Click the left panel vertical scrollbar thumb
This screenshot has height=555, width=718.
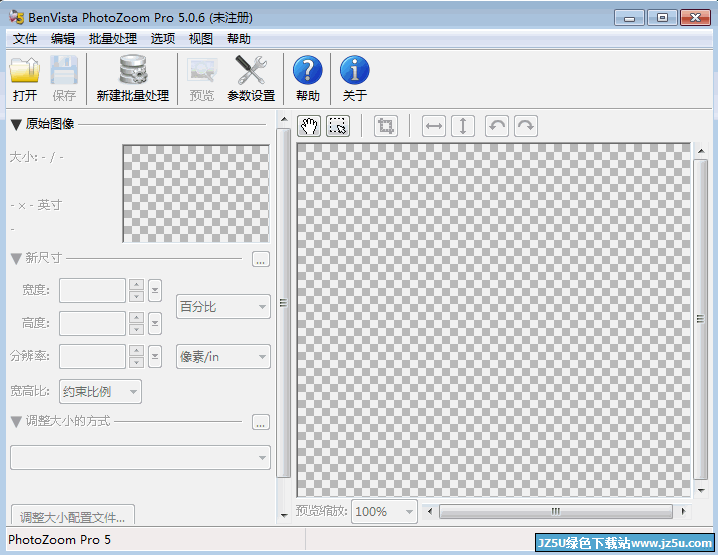[283, 303]
